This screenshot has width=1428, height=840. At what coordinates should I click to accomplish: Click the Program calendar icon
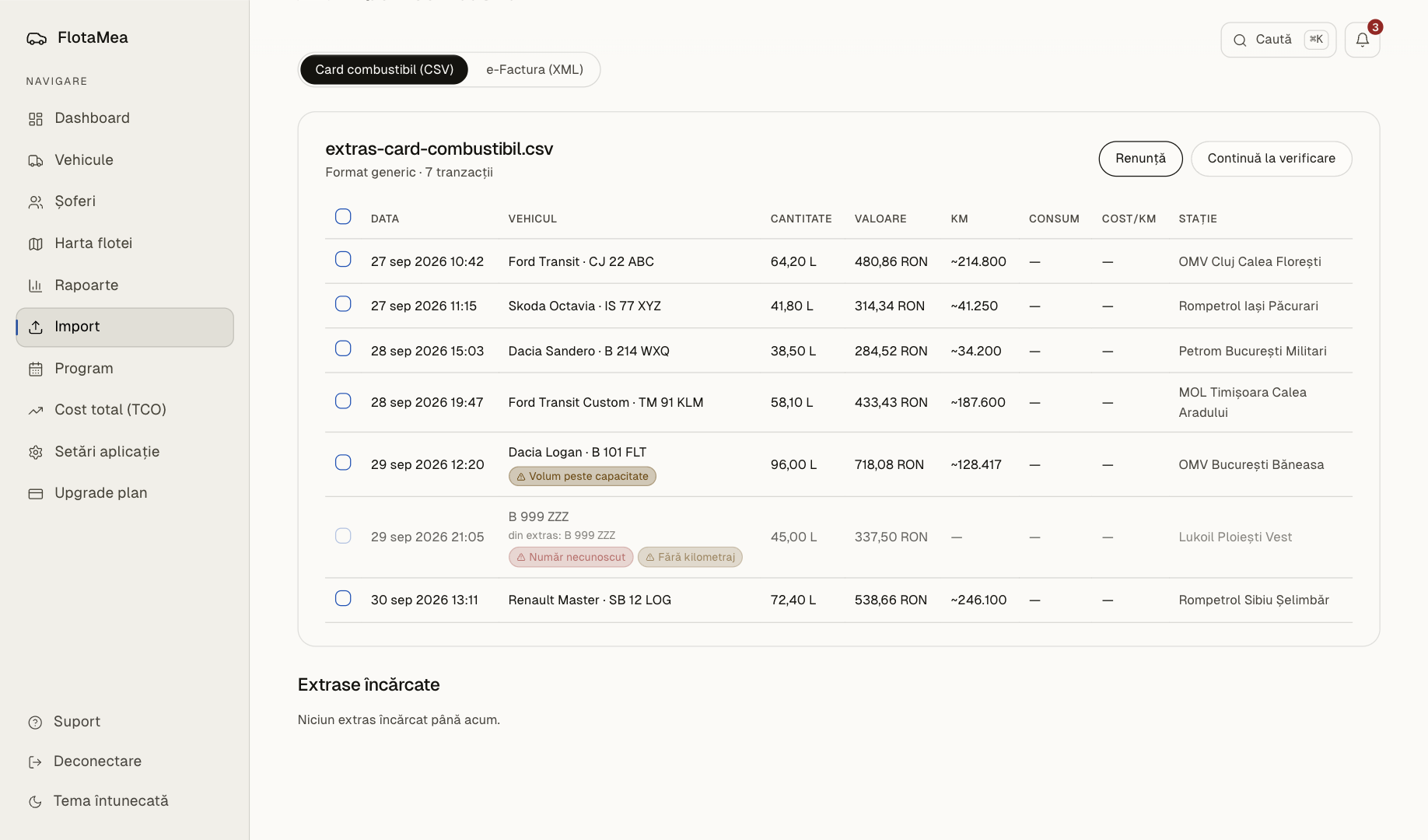pos(36,369)
